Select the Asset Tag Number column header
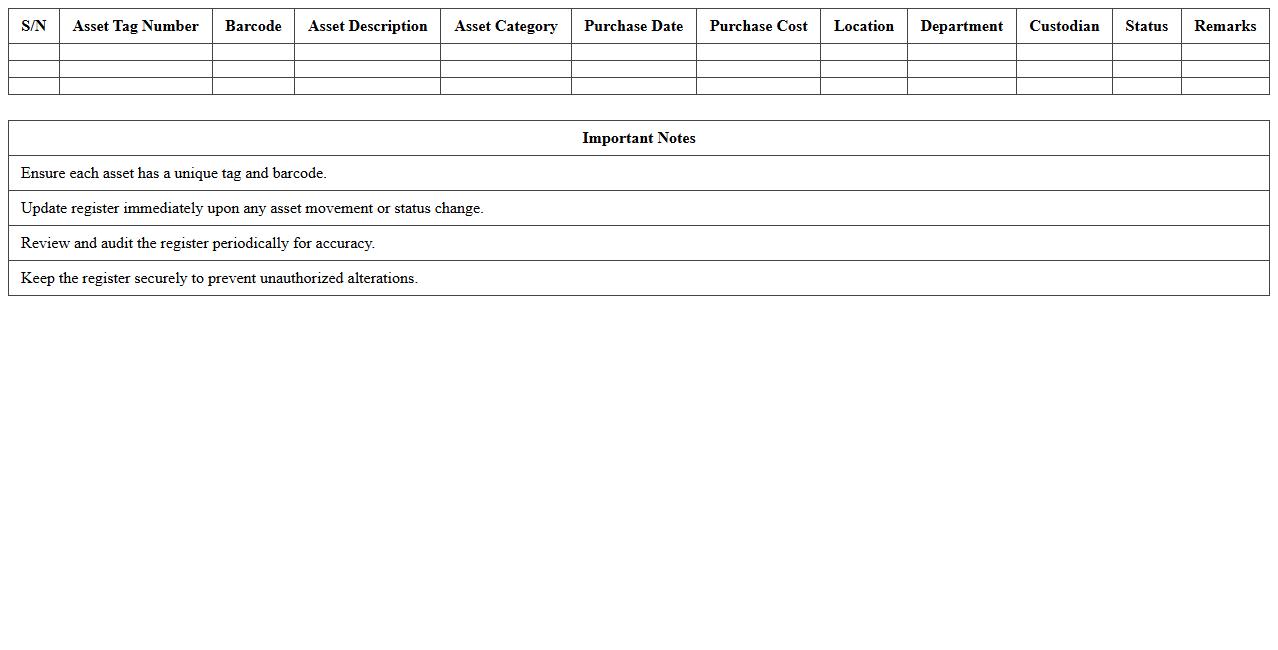The image size is (1278, 650). click(x=135, y=26)
